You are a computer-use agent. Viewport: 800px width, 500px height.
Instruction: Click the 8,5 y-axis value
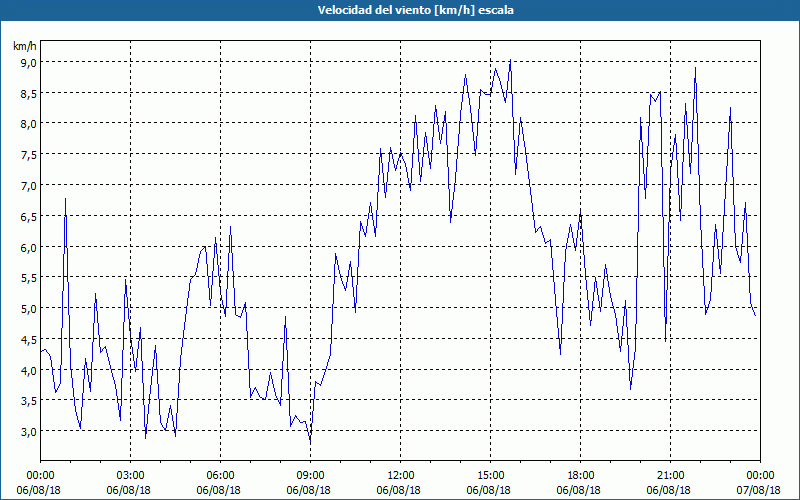(x=30, y=94)
